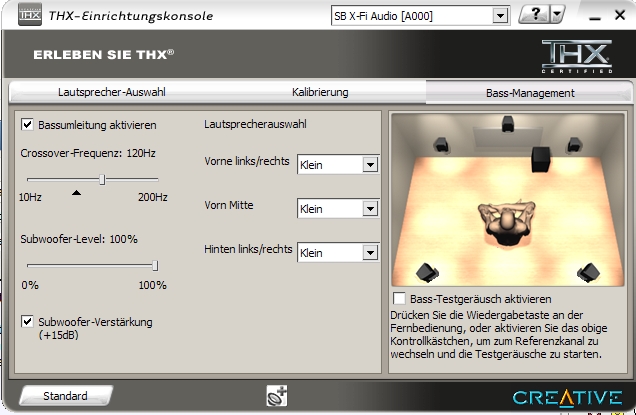Open the Vorne links/rechts size dropdown
The width and height of the screenshot is (636, 415).
338,165
